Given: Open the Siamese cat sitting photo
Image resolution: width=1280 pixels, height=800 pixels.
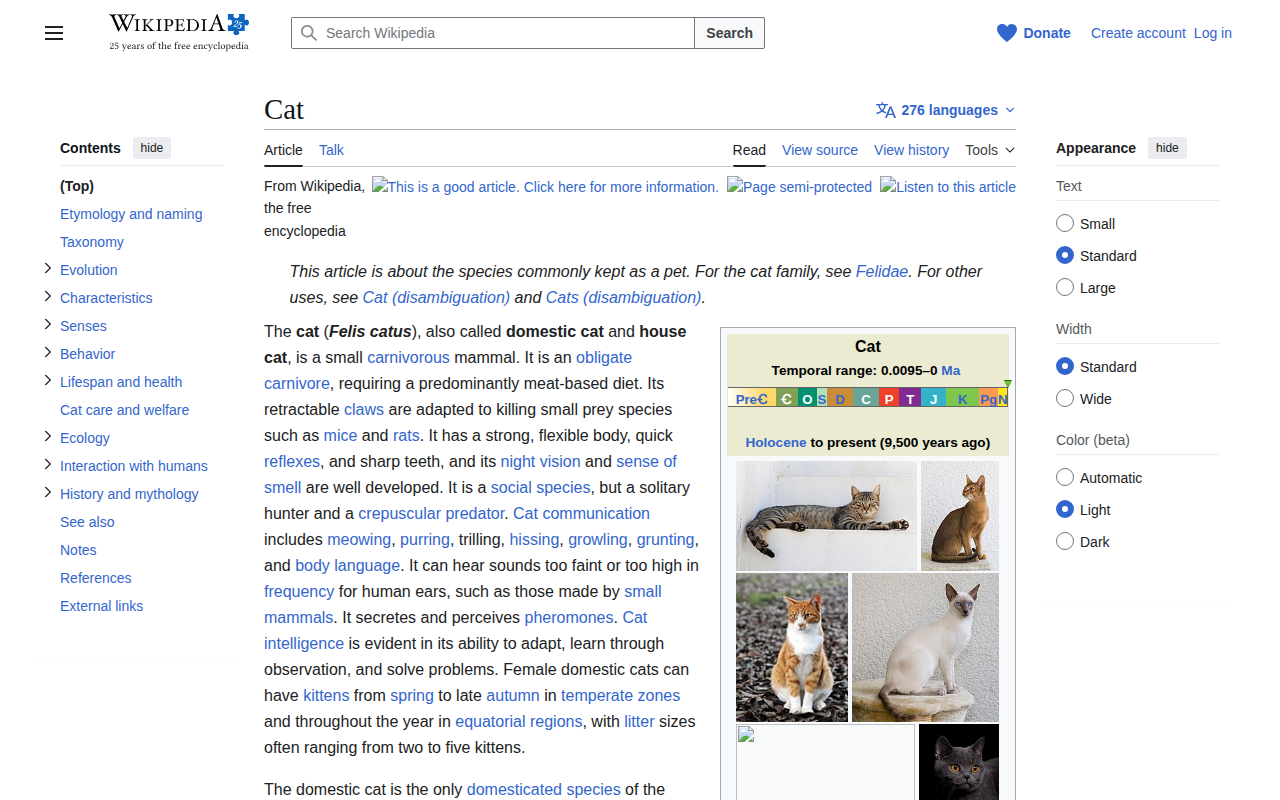Looking at the screenshot, I should [925, 647].
